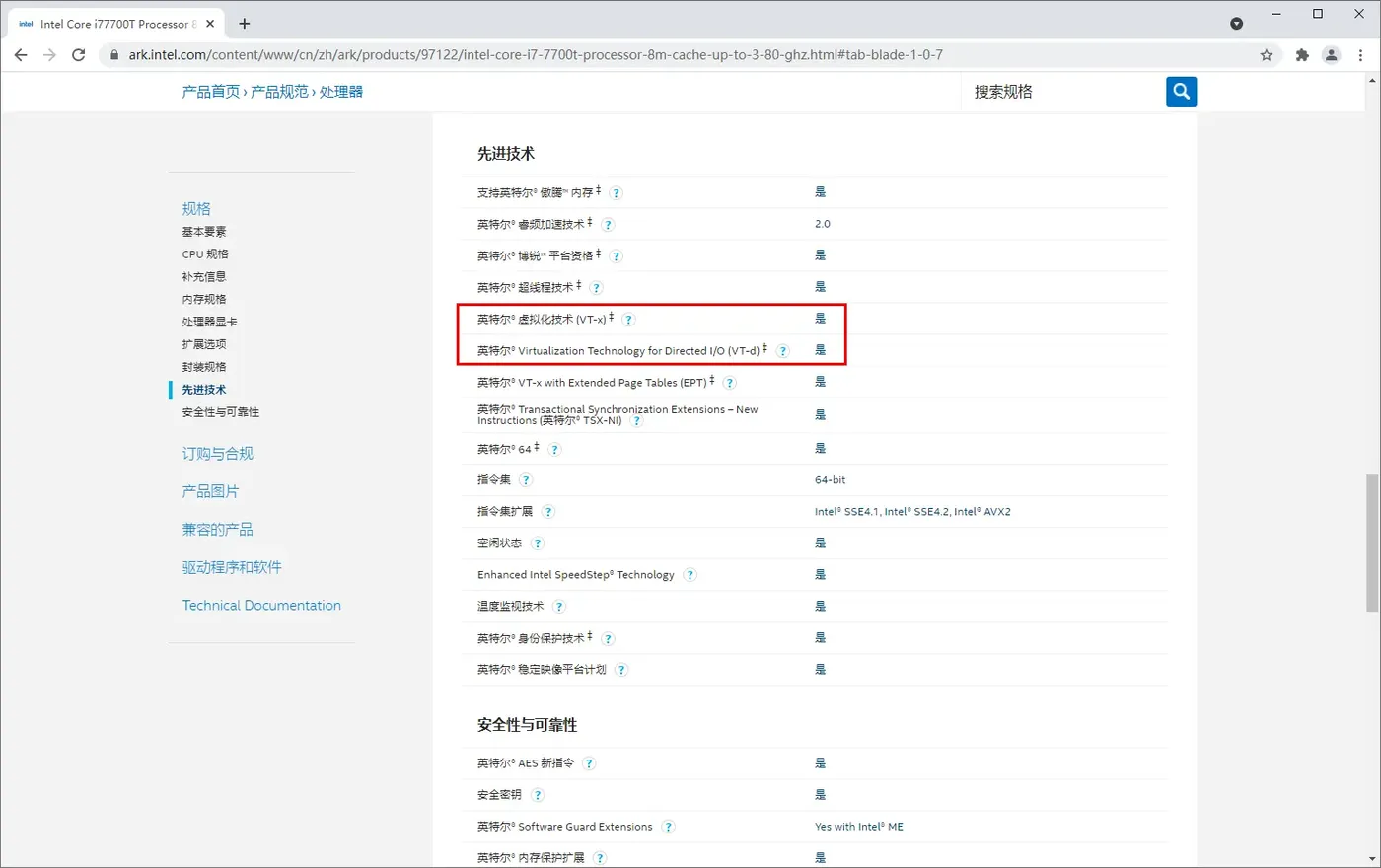
Task: Jump to CPU 规格 section
Action: [205, 254]
